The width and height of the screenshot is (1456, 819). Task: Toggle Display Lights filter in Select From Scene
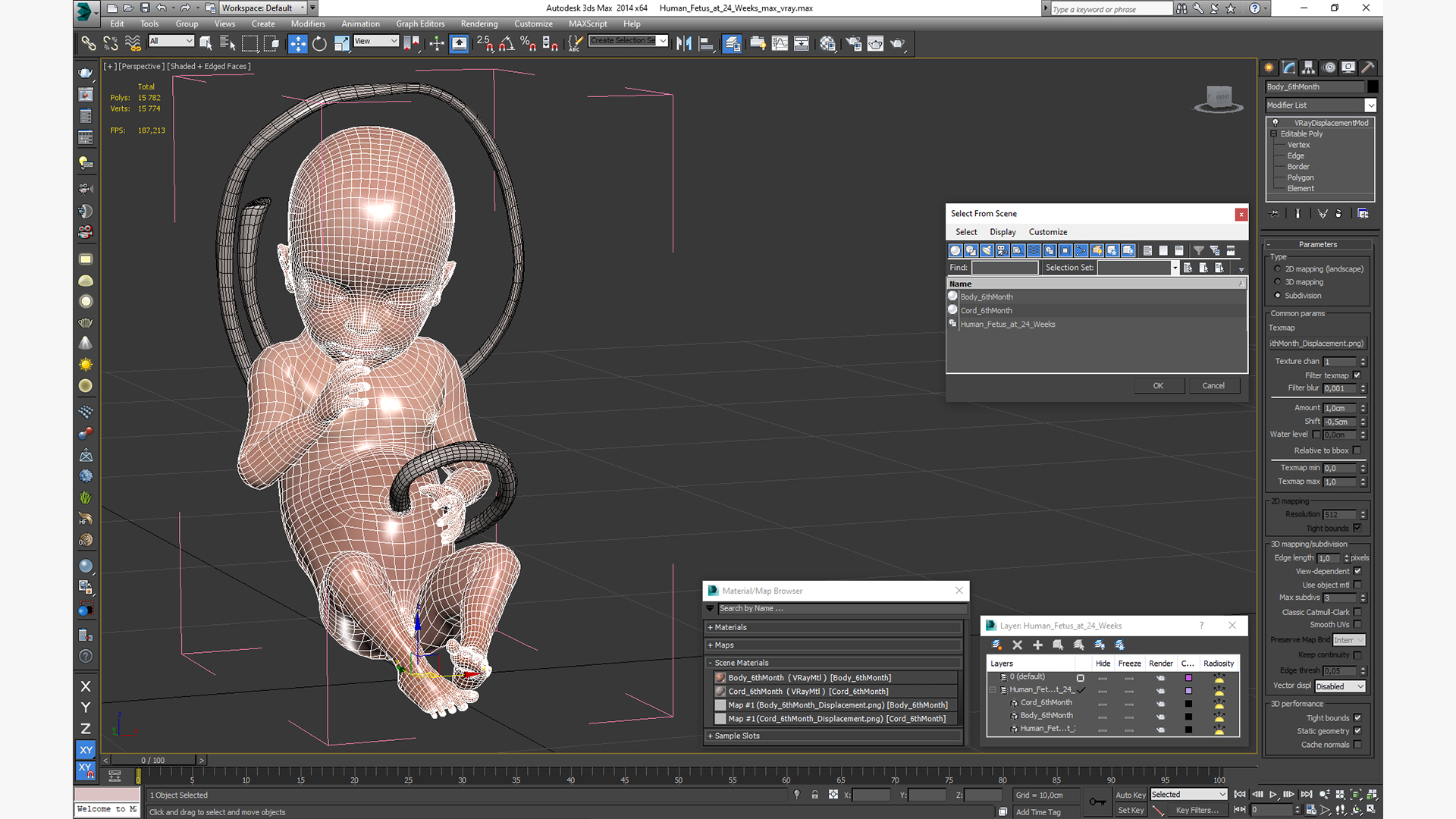[x=987, y=250]
